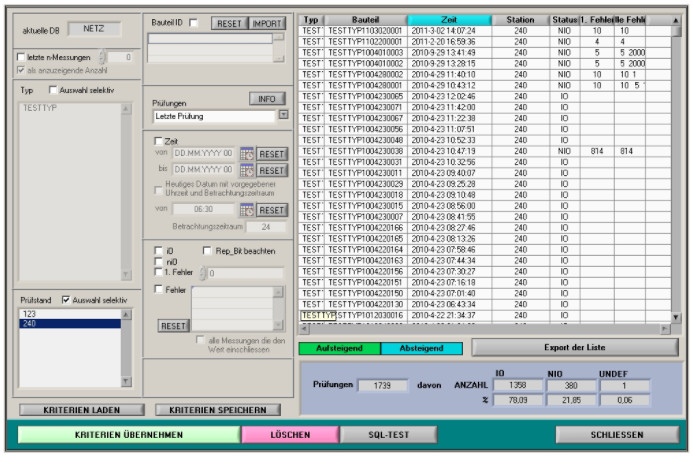693x457 pixels.
Task: Toggle Prüfstand Auswahl selektiv checkbox
Action: coord(66,299)
